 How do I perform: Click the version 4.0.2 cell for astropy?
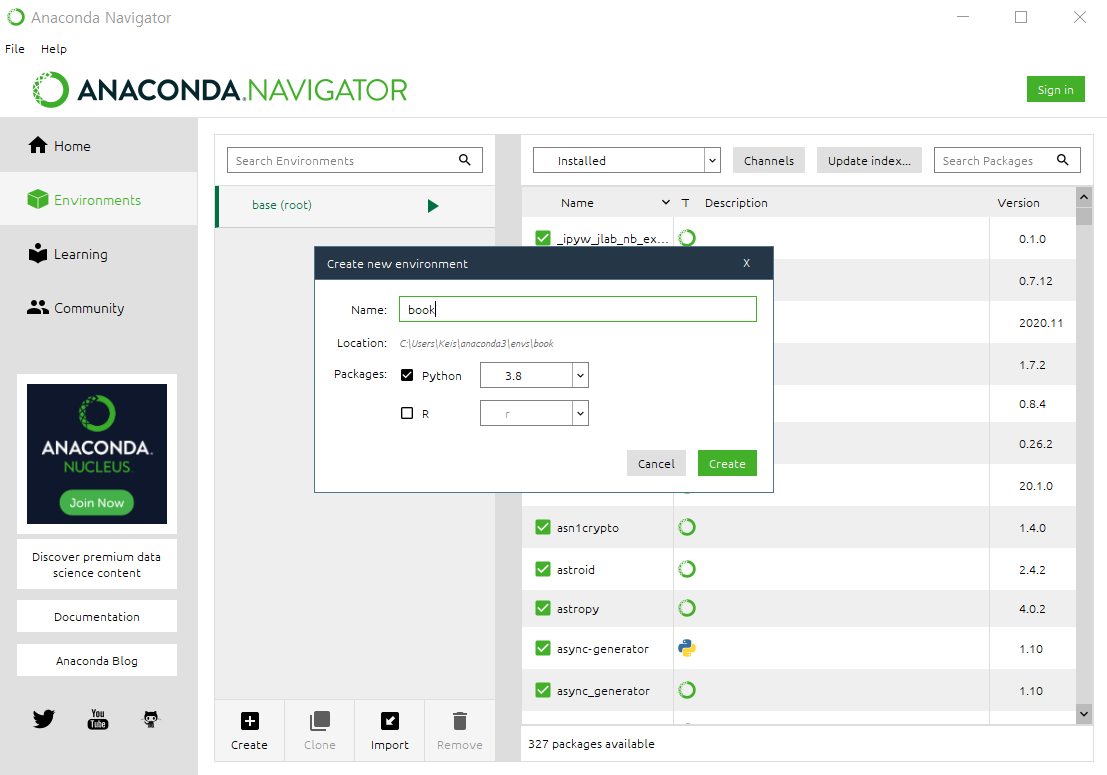[1032, 608]
